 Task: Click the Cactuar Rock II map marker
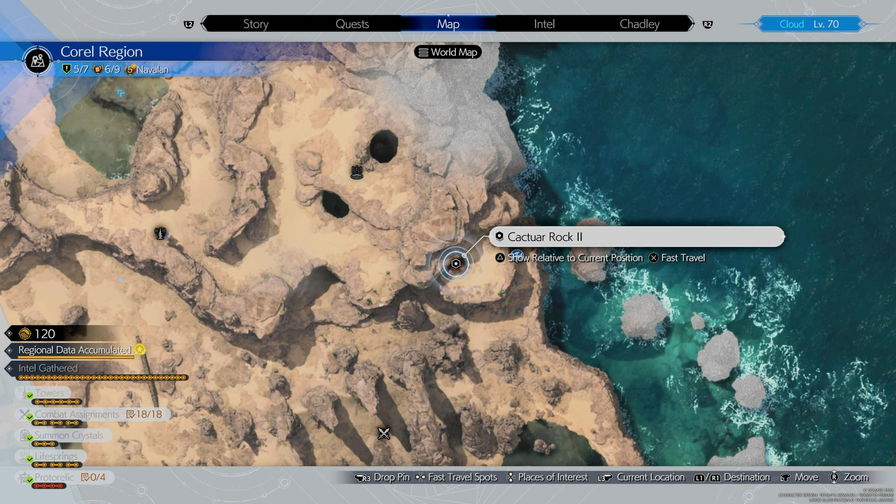pyautogui.click(x=456, y=264)
